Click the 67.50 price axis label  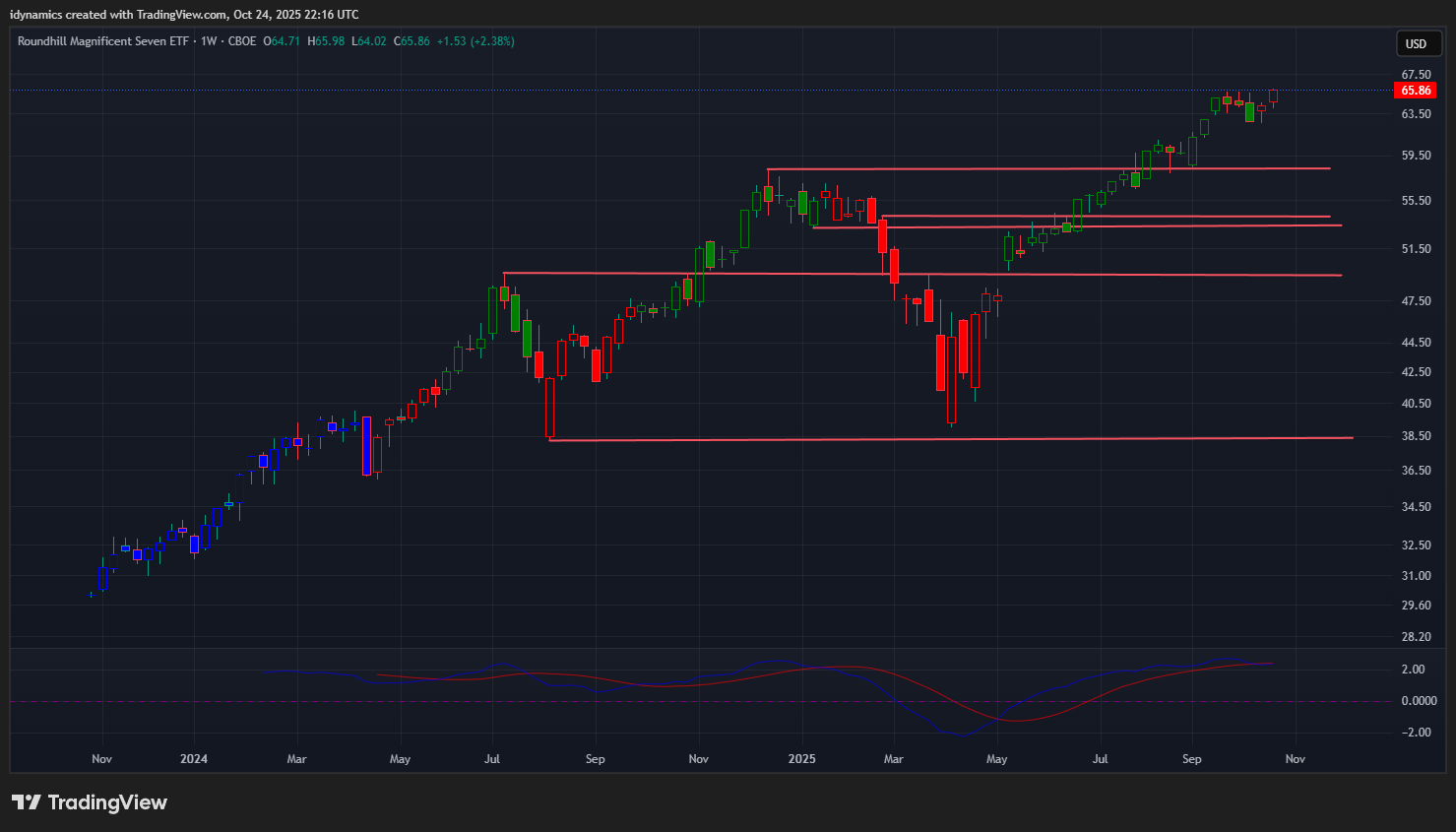tap(1416, 75)
